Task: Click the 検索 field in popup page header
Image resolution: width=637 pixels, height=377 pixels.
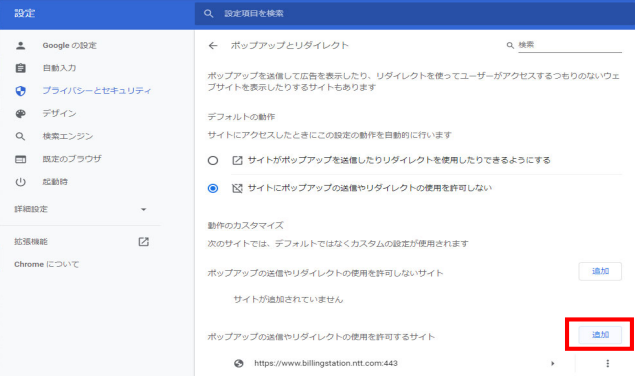Action: click(x=570, y=45)
